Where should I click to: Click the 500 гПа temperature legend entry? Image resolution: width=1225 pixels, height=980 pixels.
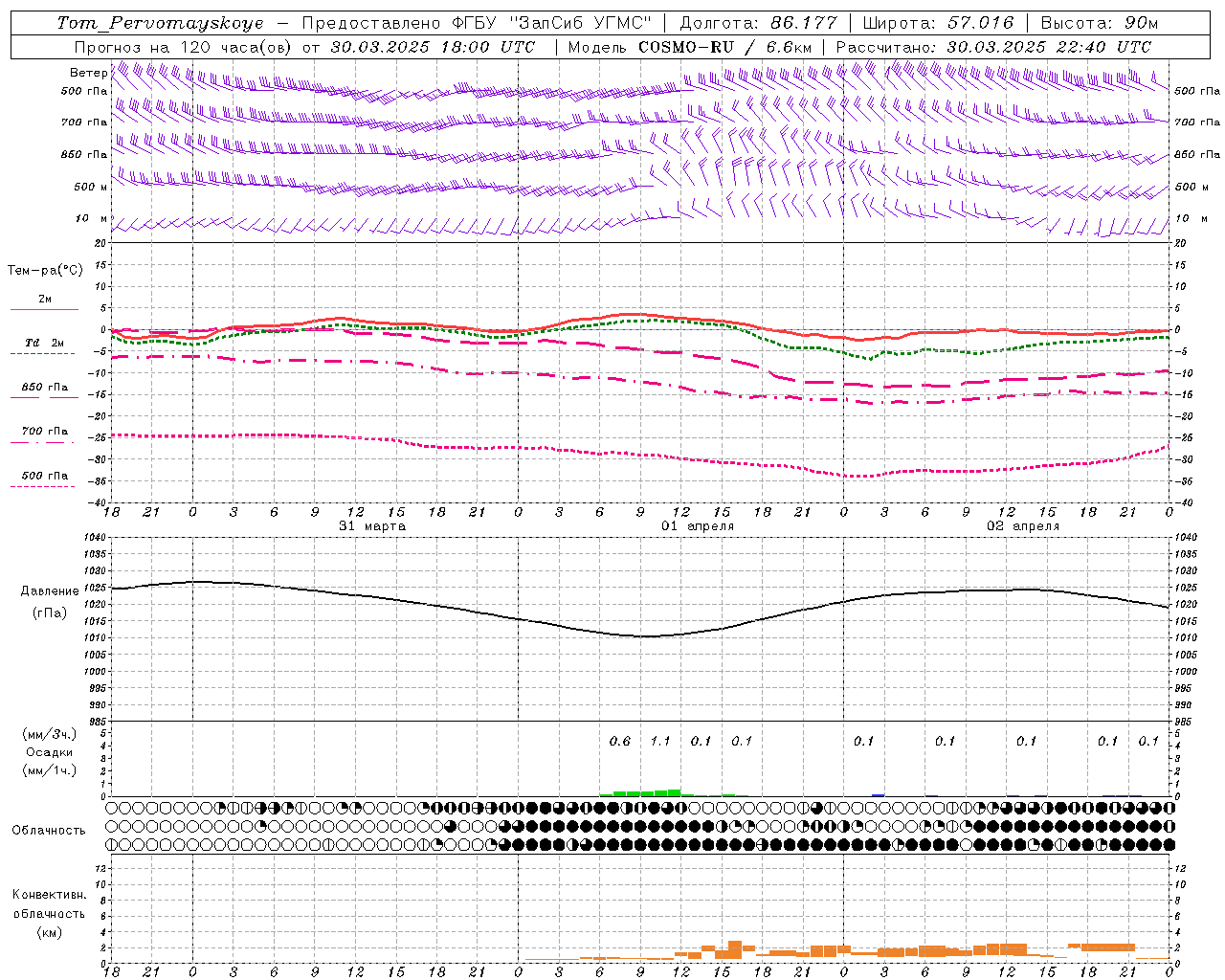tap(44, 476)
